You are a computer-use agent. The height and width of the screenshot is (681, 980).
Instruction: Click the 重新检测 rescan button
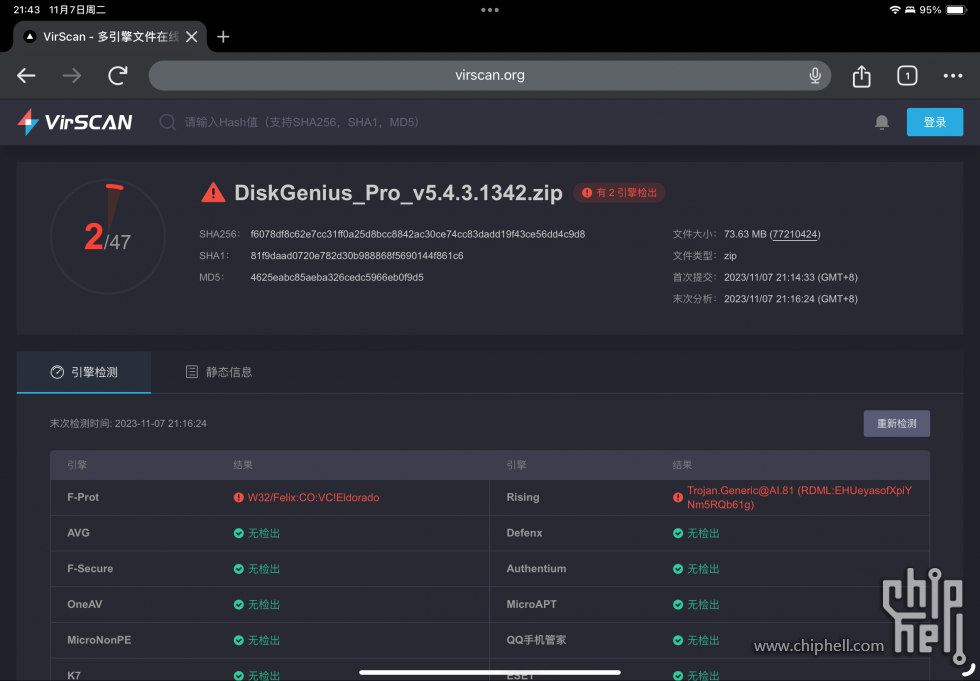(x=896, y=424)
